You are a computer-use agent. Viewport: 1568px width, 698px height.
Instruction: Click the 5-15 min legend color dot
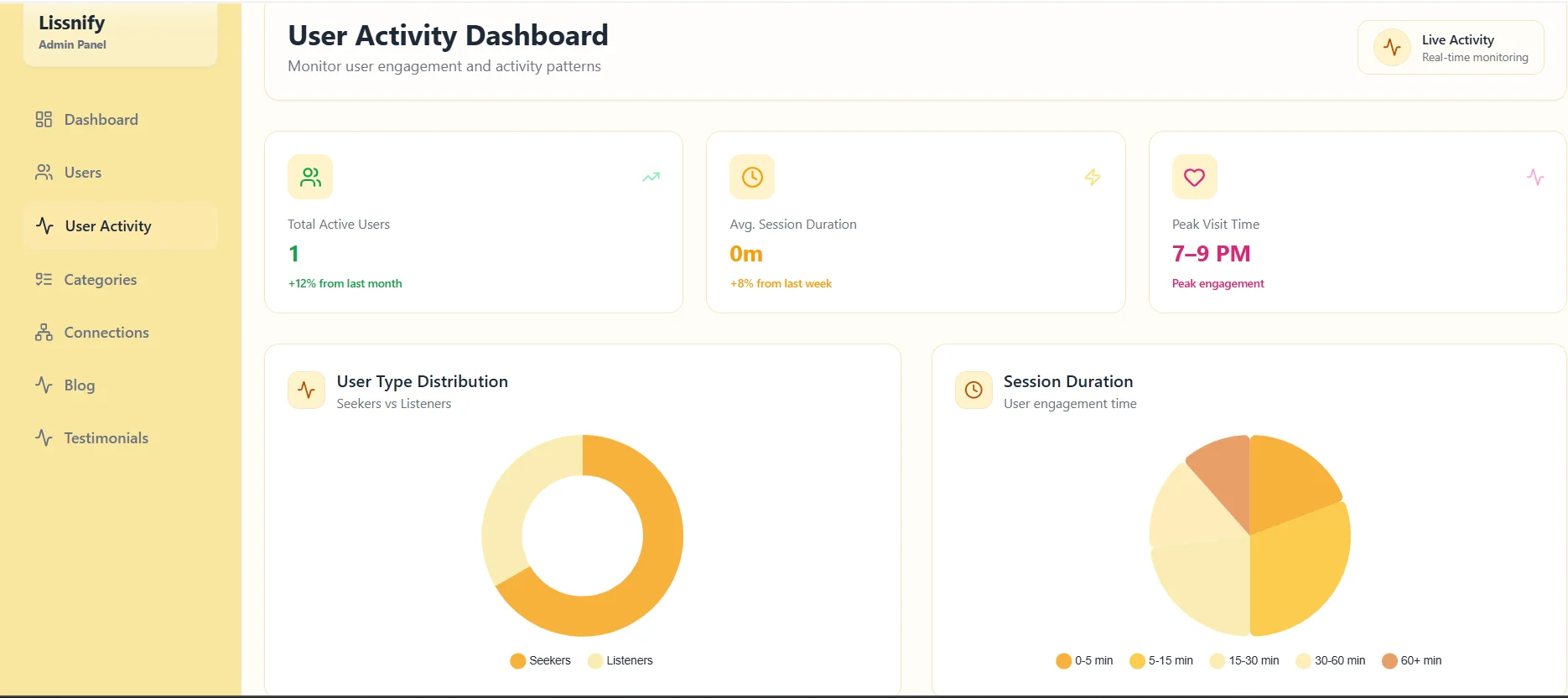coord(1137,660)
